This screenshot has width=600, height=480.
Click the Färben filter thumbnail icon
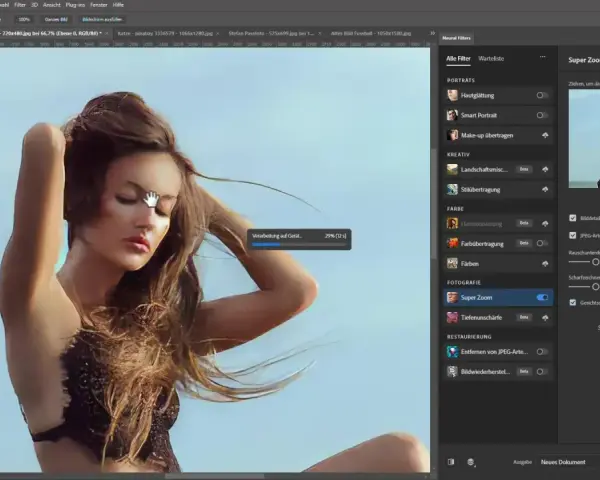(452, 263)
